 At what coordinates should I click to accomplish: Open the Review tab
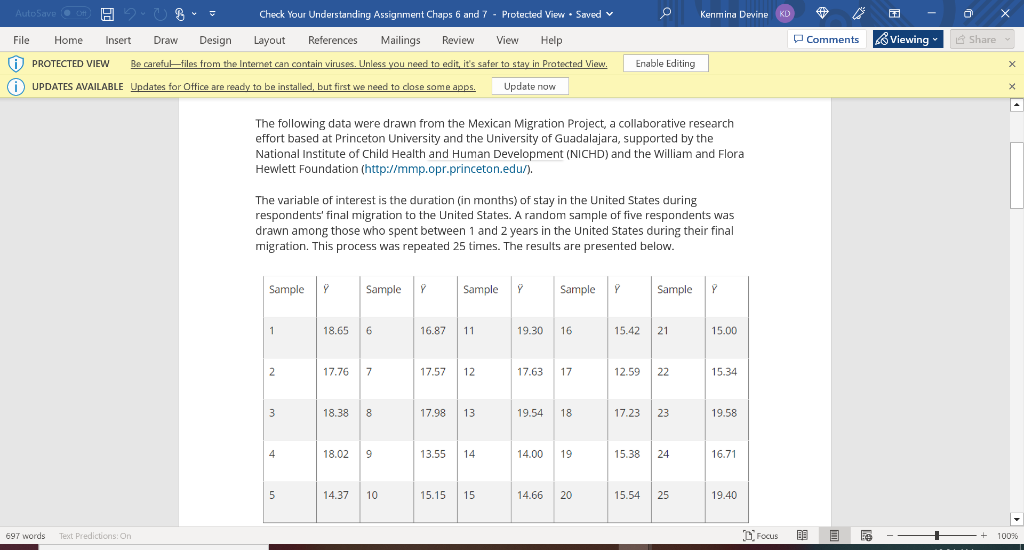458,40
